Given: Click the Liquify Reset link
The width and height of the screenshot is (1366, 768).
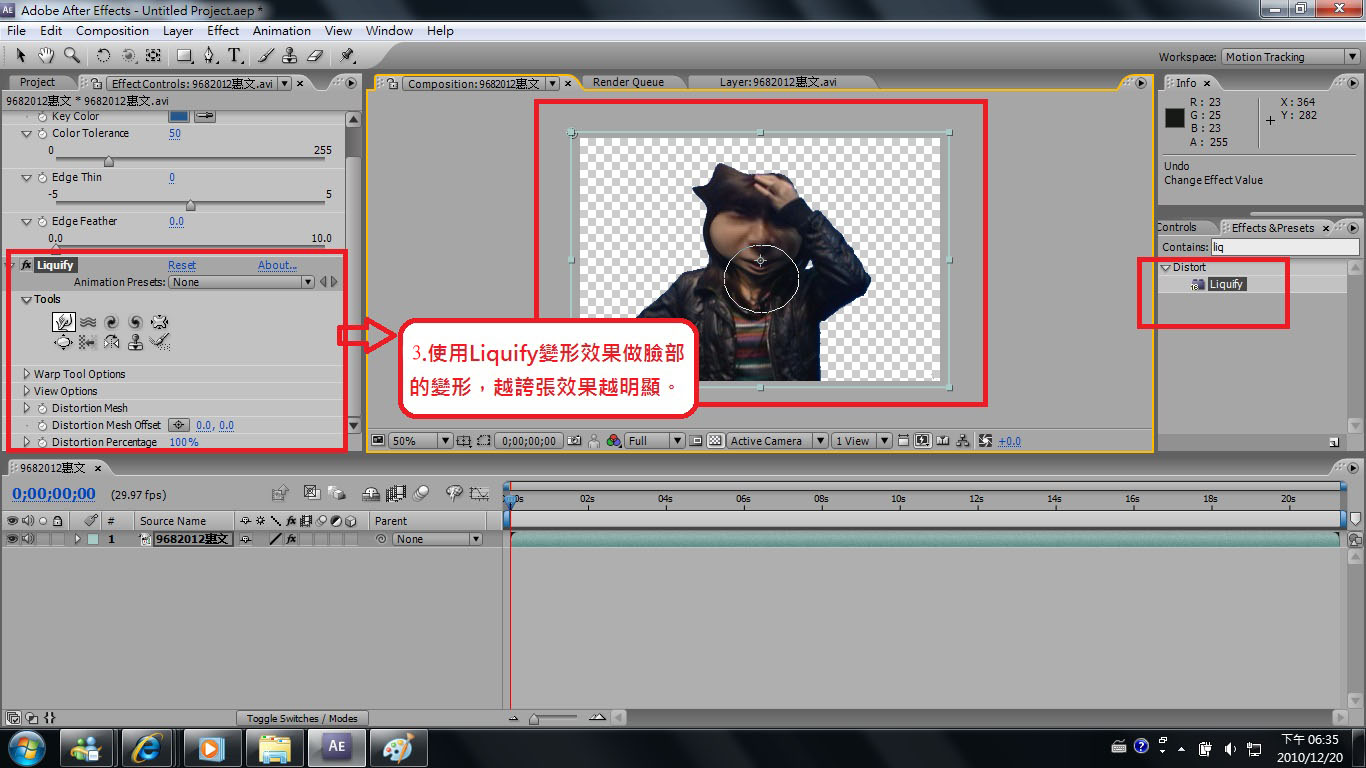Looking at the screenshot, I should coord(182,265).
